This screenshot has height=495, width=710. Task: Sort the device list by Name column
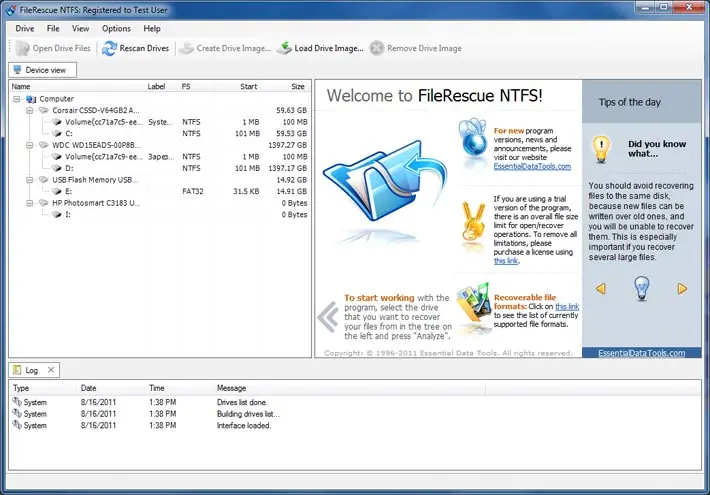21,87
